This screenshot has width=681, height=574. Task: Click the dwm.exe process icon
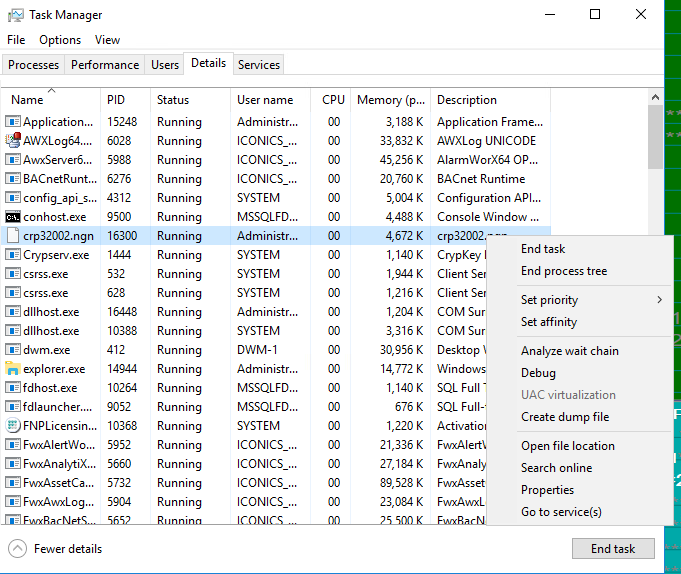[x=13, y=350]
